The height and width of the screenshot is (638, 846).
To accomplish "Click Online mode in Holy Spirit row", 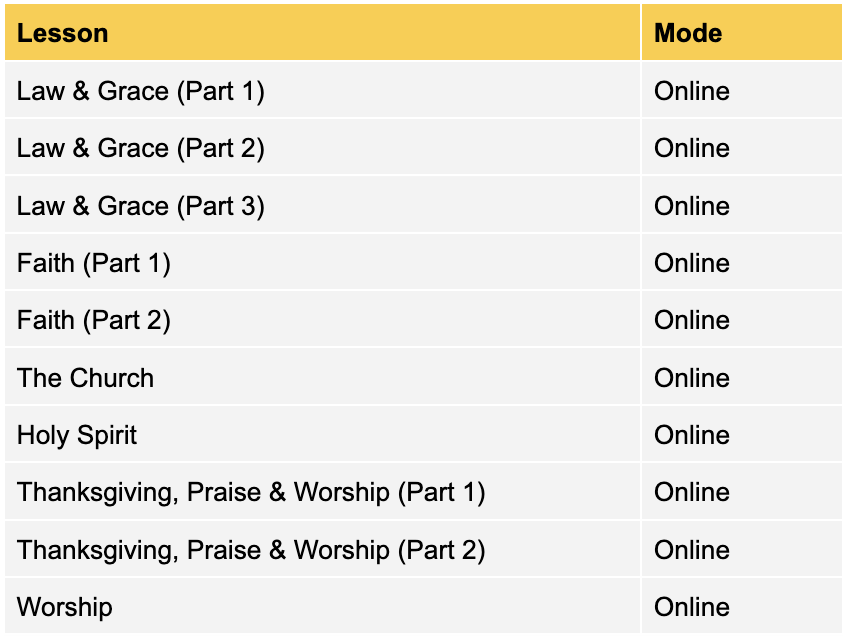I will (x=692, y=435).
